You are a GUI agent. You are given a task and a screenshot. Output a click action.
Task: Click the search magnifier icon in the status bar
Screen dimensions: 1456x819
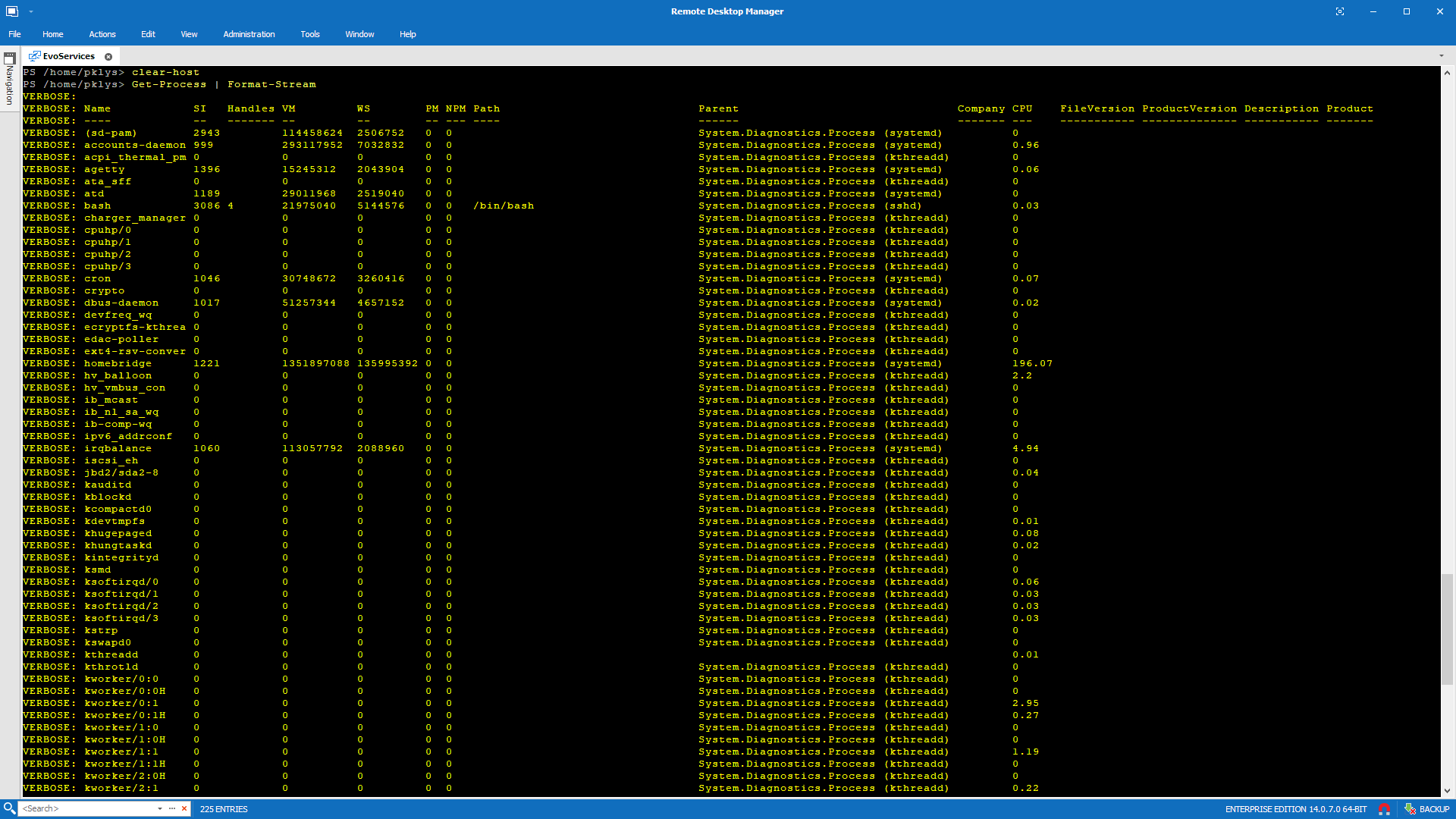8,808
